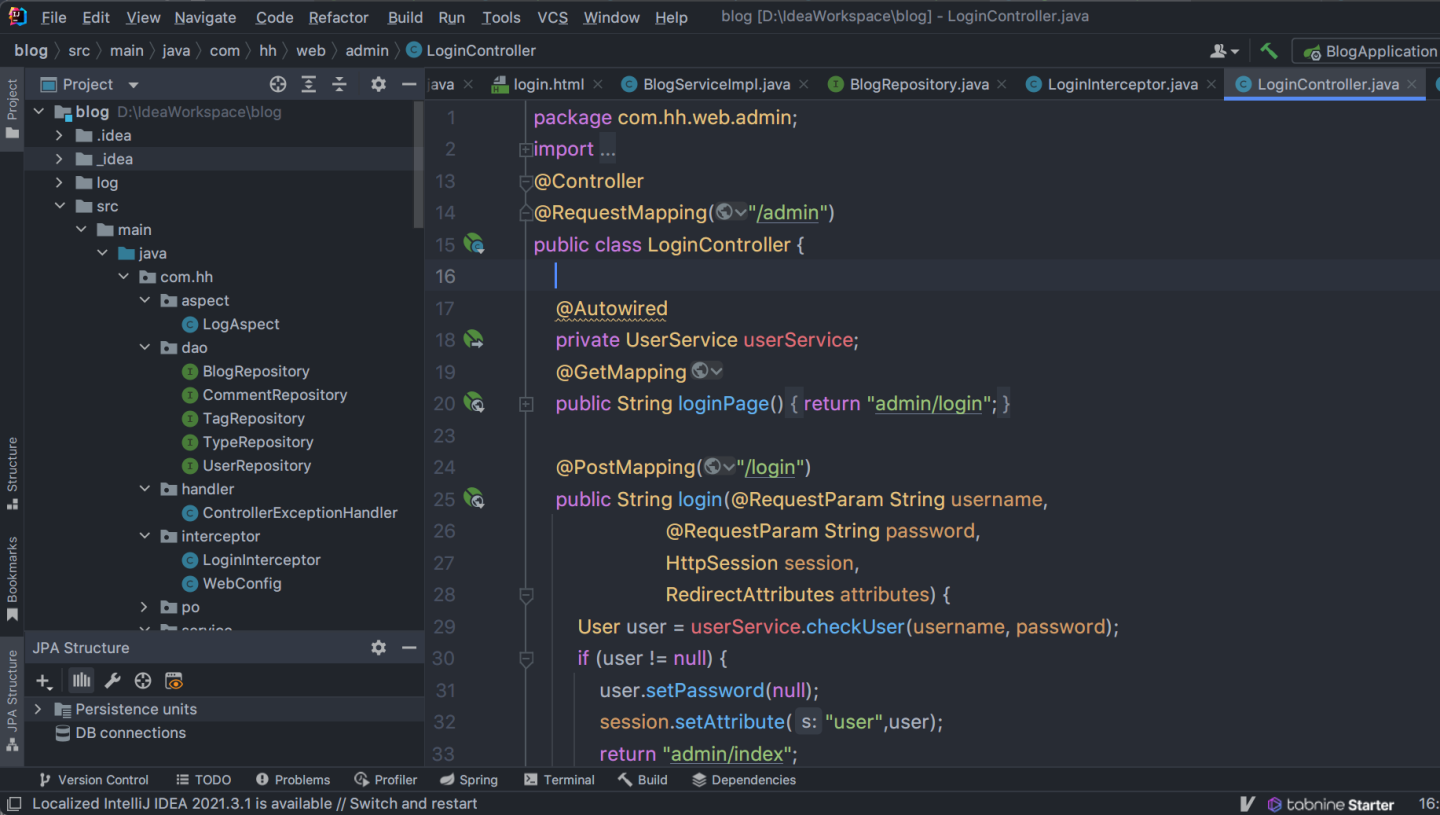Switch to the BlogRepository.java tab

click(x=918, y=85)
